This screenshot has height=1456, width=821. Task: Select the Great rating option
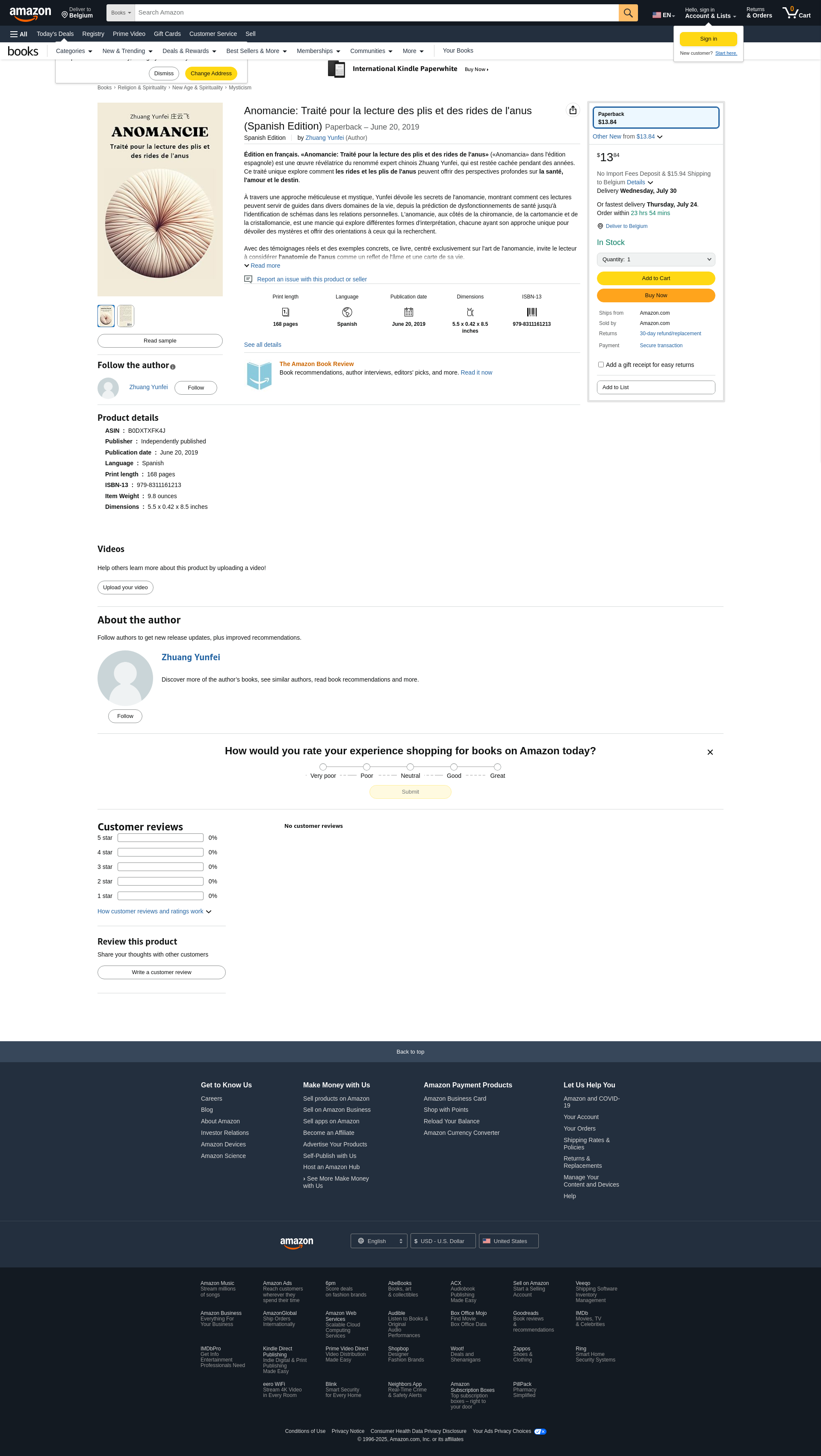click(497, 767)
